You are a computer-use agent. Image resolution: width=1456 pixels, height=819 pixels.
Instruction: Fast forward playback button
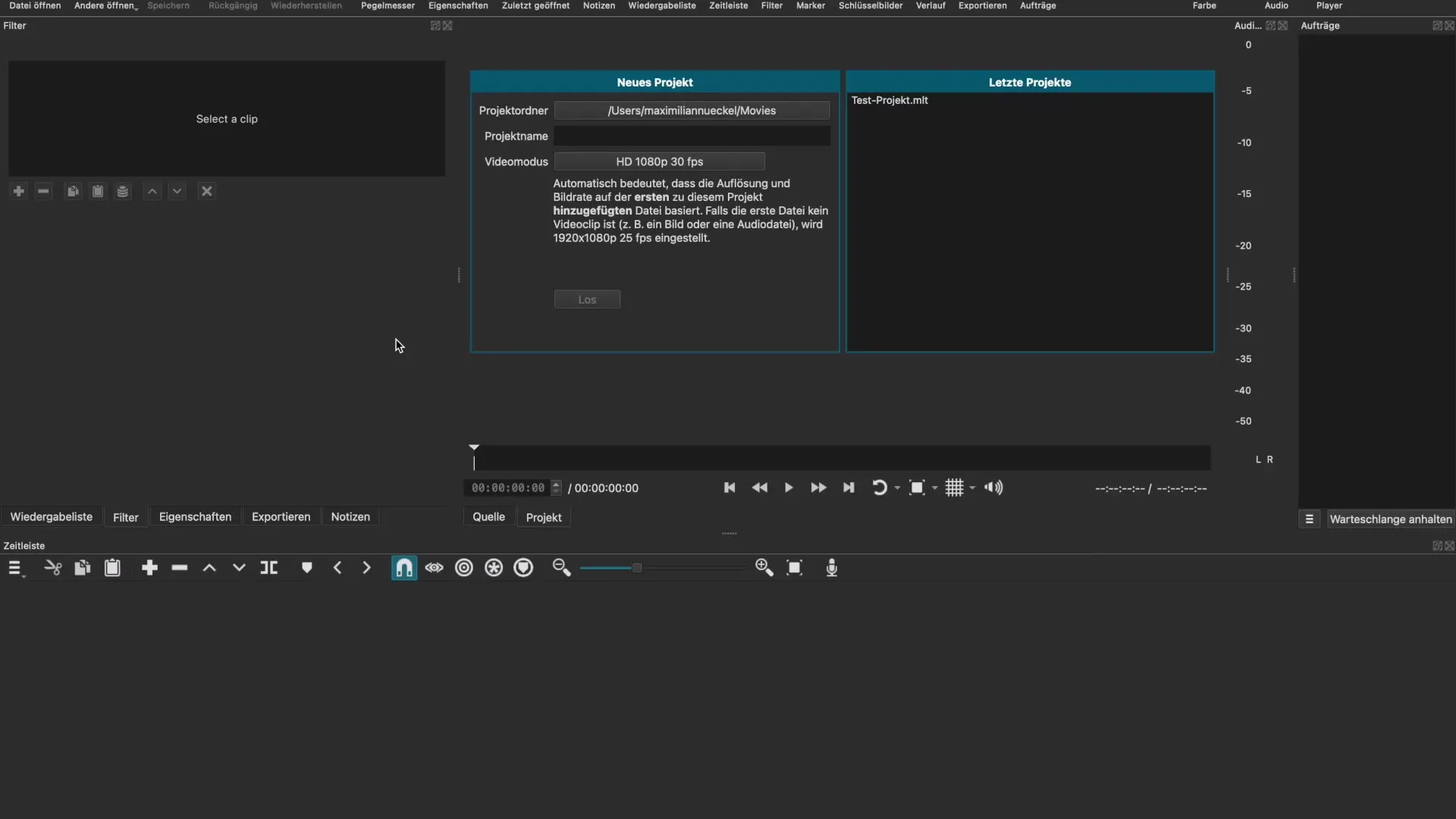coord(818,488)
